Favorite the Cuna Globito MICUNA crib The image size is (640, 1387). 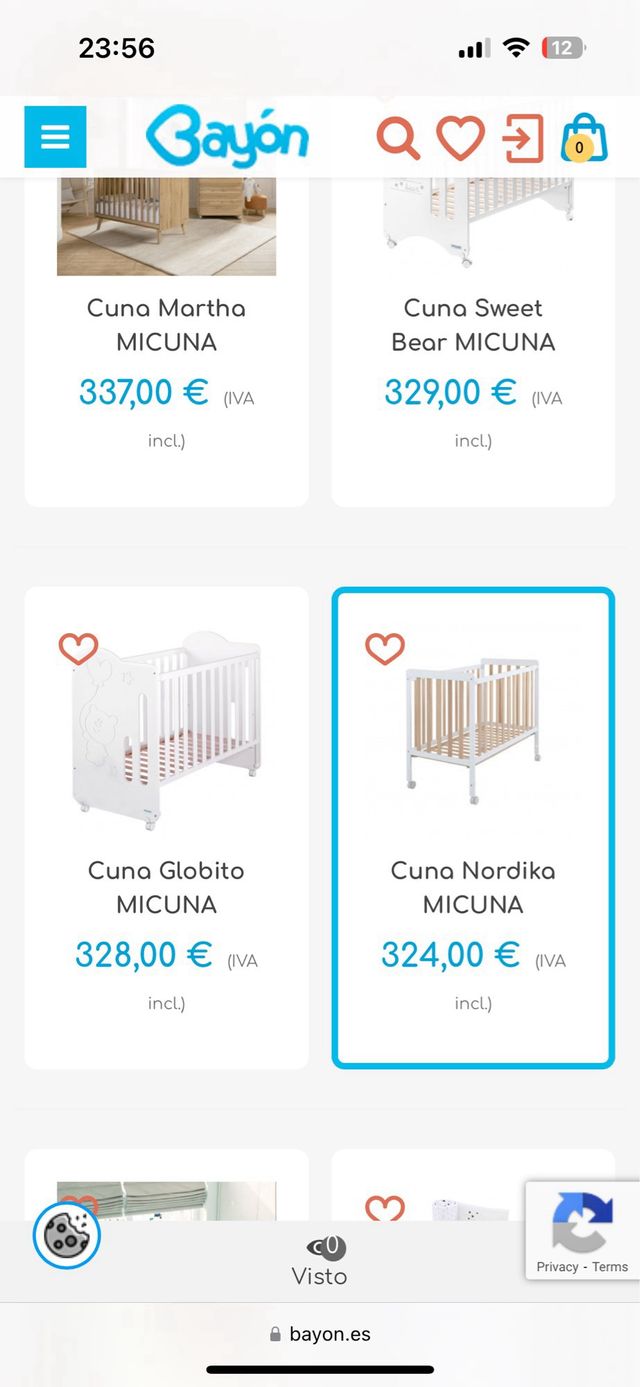[x=77, y=647]
